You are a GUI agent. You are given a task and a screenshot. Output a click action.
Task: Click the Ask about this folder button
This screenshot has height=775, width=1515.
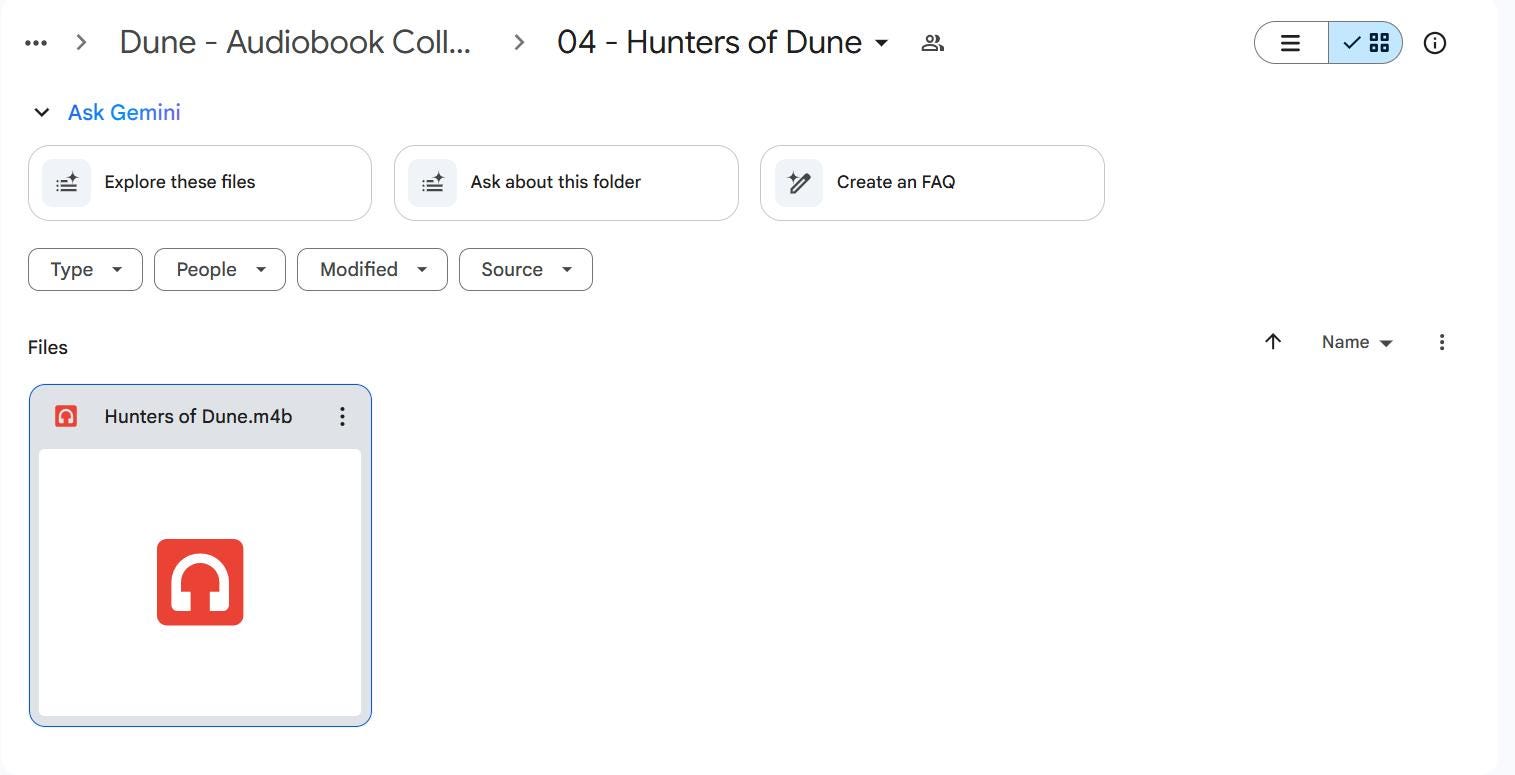point(566,183)
